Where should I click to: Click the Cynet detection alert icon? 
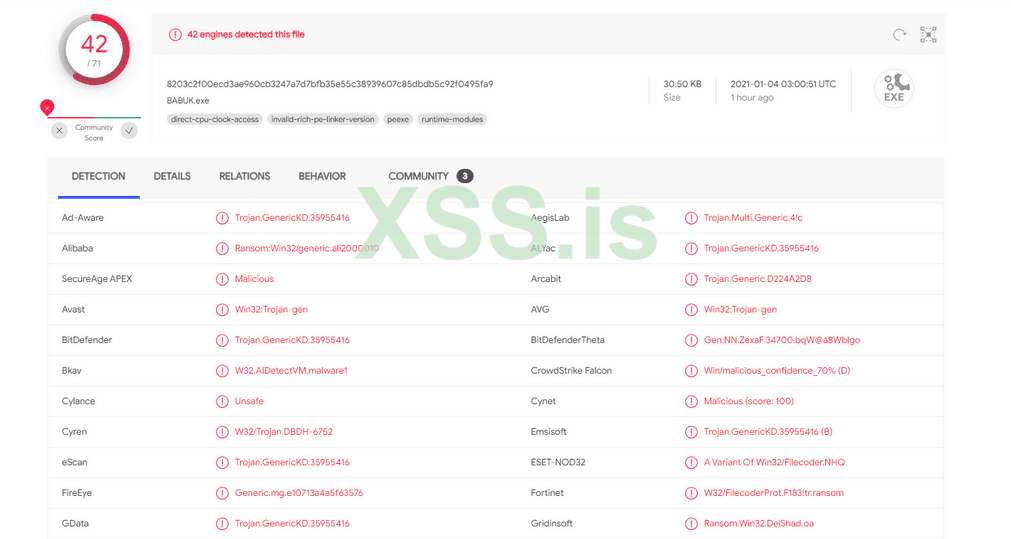(x=691, y=401)
